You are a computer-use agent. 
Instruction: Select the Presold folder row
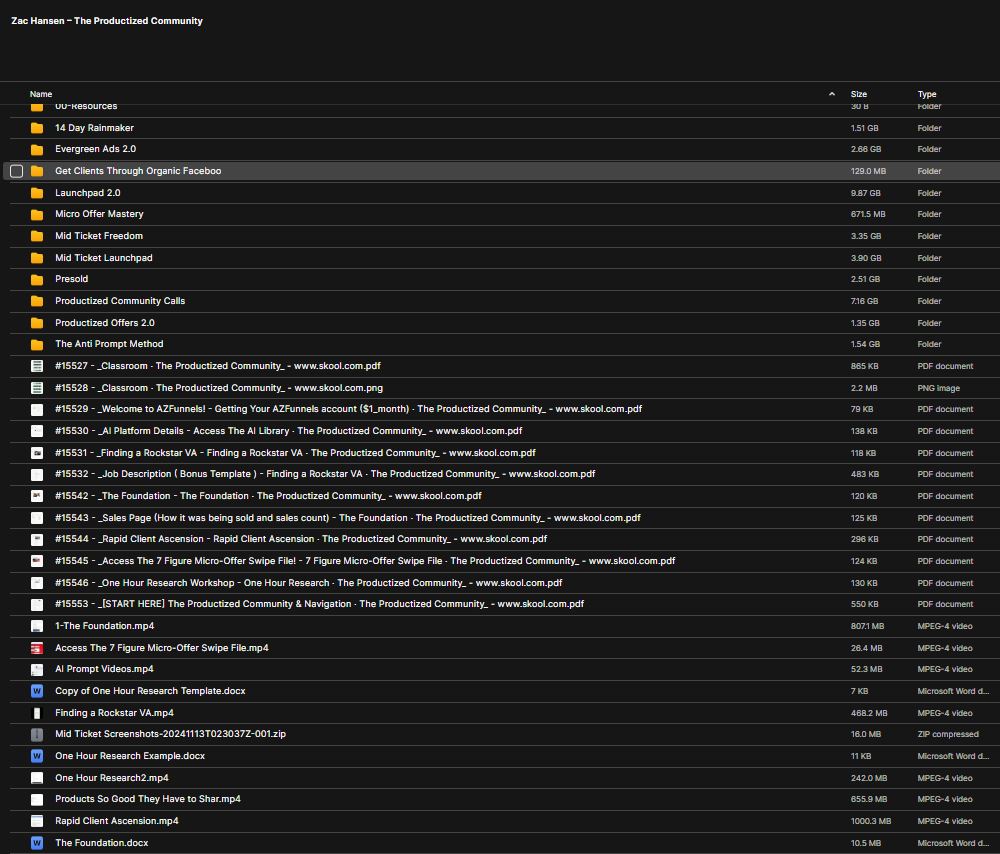coord(71,278)
